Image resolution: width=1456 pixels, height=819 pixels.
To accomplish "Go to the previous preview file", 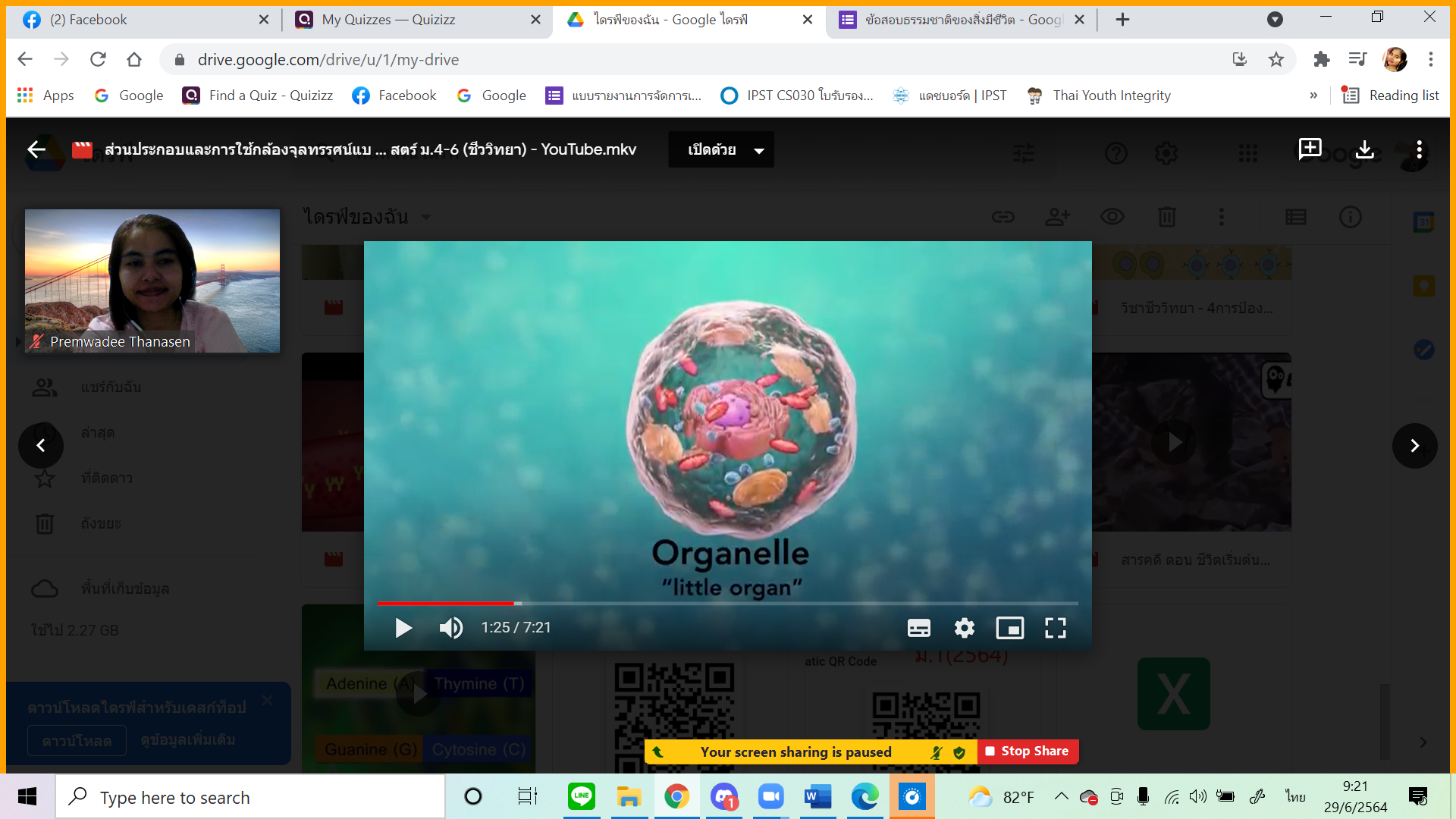I will pos(41,446).
